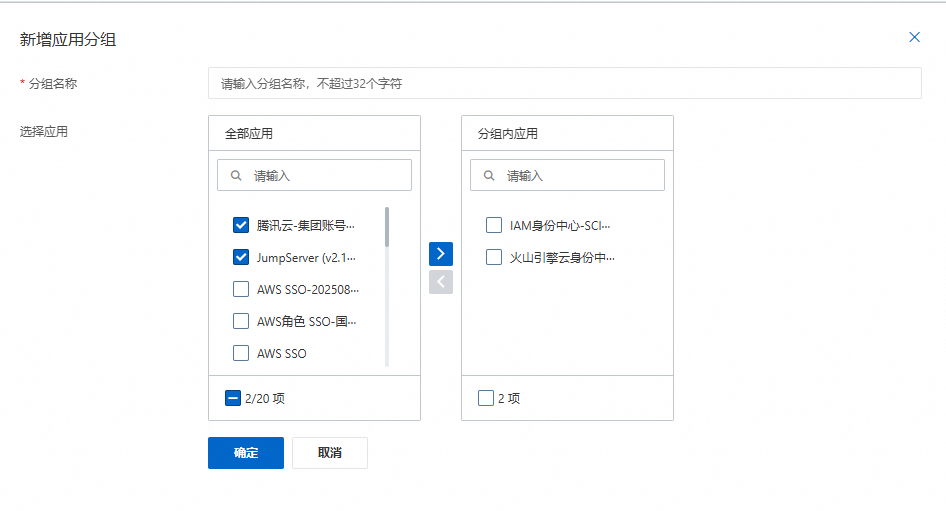Toggle select-all checkbox beside 2 项
This screenshot has width=946, height=511.
pos(486,398)
